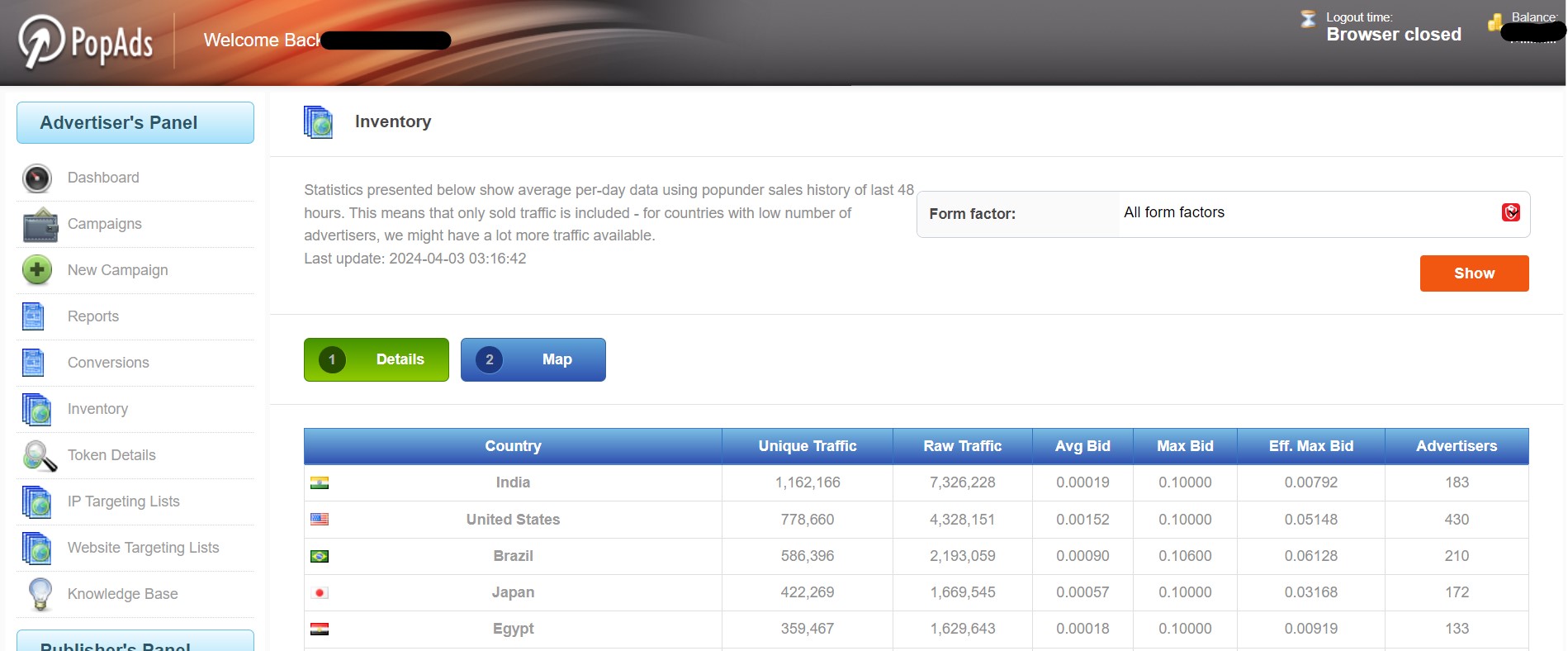Sort by Max Bid column
The image size is (1568, 651).
coord(1185,446)
